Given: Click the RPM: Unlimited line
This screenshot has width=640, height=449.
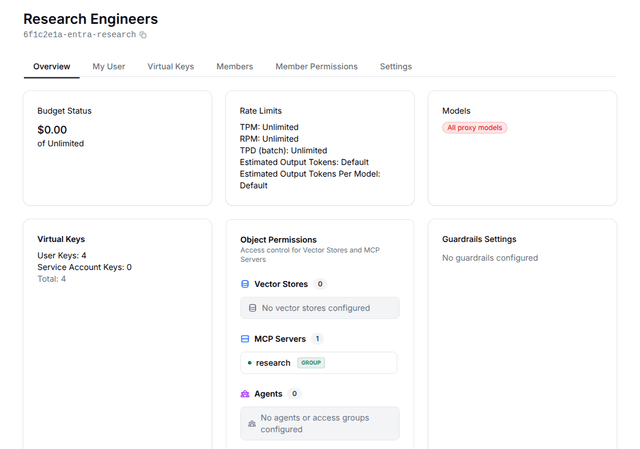Looking at the screenshot, I should pyautogui.click(x=269, y=139).
